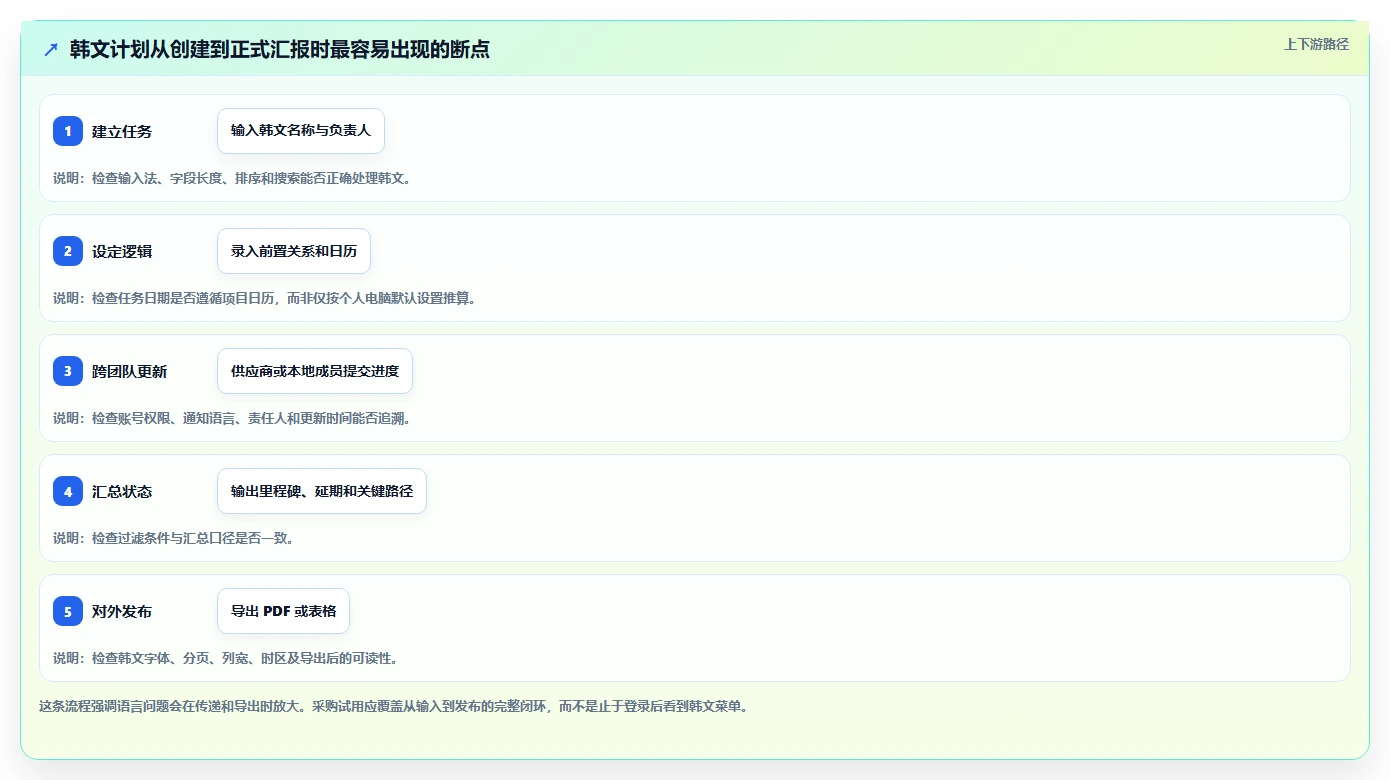
Task: Click step number 3 badge for 跨团队更新
Action: tap(68, 371)
